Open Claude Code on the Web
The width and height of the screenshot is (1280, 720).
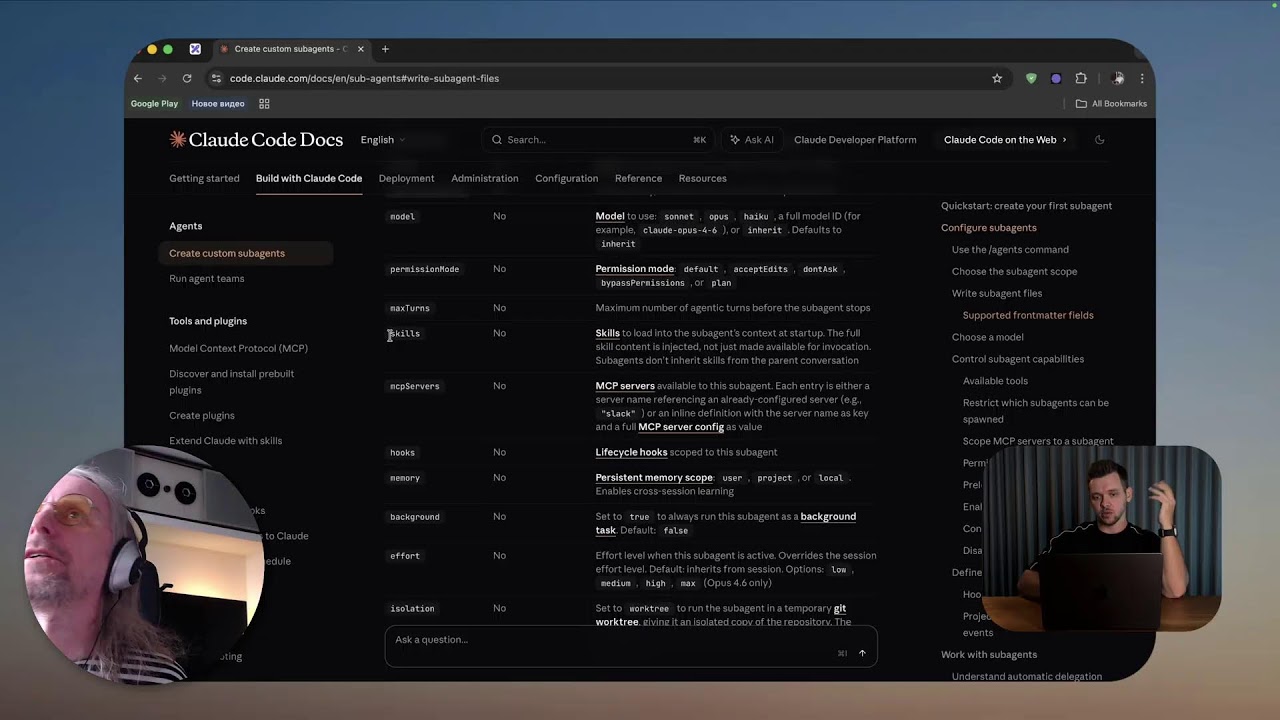[x=1005, y=140]
